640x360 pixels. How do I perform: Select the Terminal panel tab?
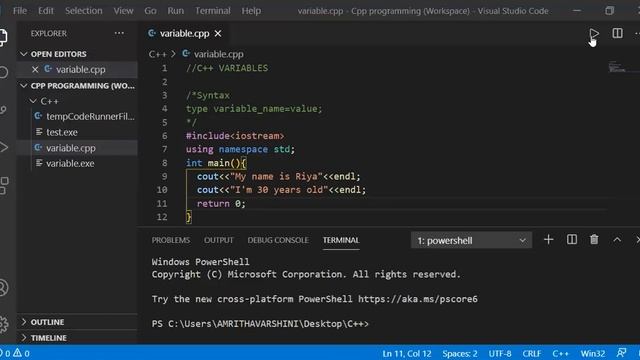tap(341, 240)
